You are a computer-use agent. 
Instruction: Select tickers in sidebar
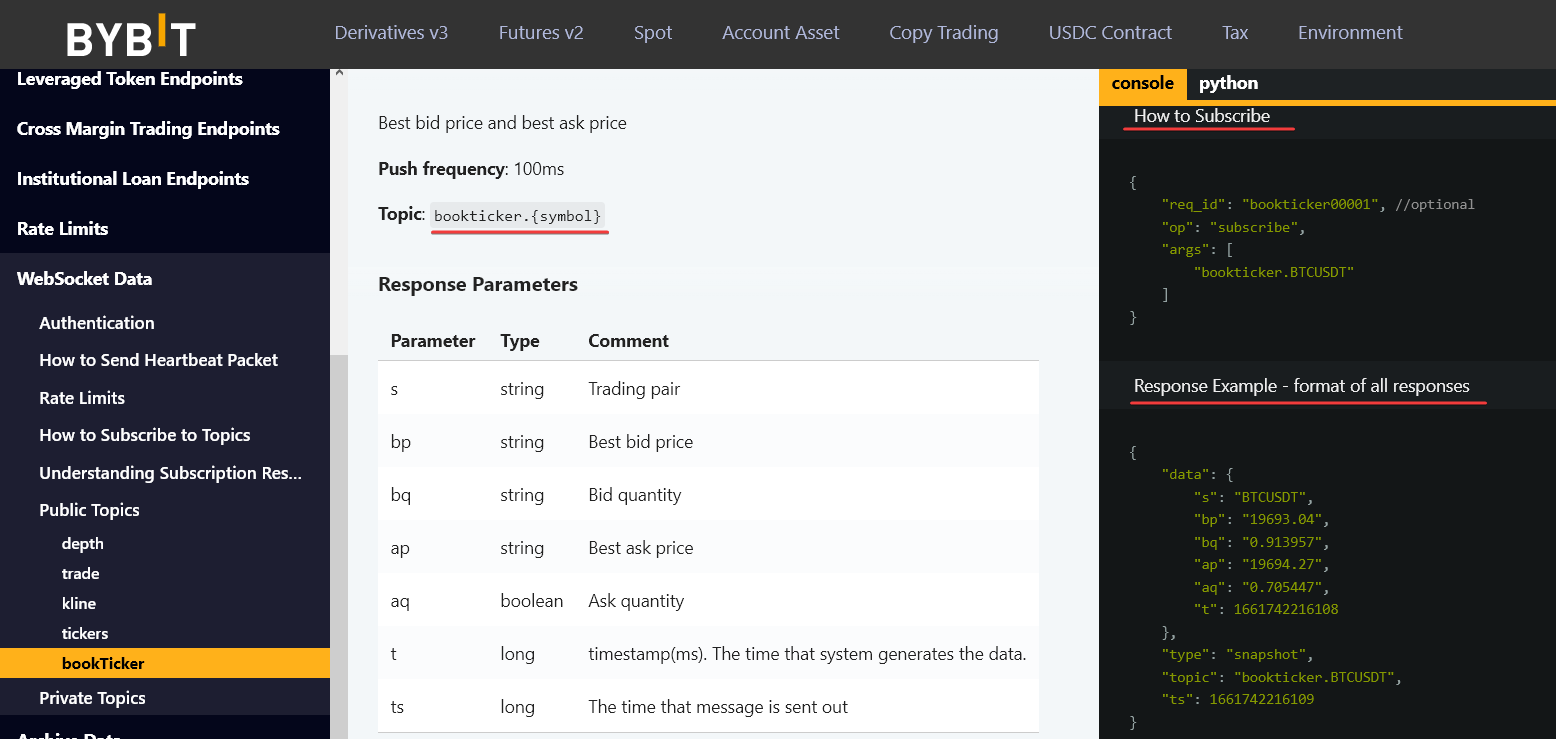[85, 634]
